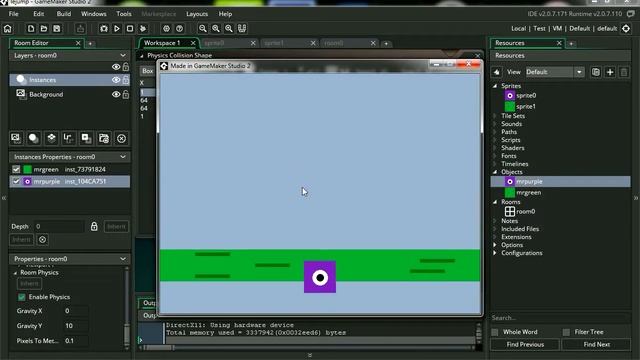This screenshot has height=360, width=640.
Task: Open the File menu
Action: (13, 14)
